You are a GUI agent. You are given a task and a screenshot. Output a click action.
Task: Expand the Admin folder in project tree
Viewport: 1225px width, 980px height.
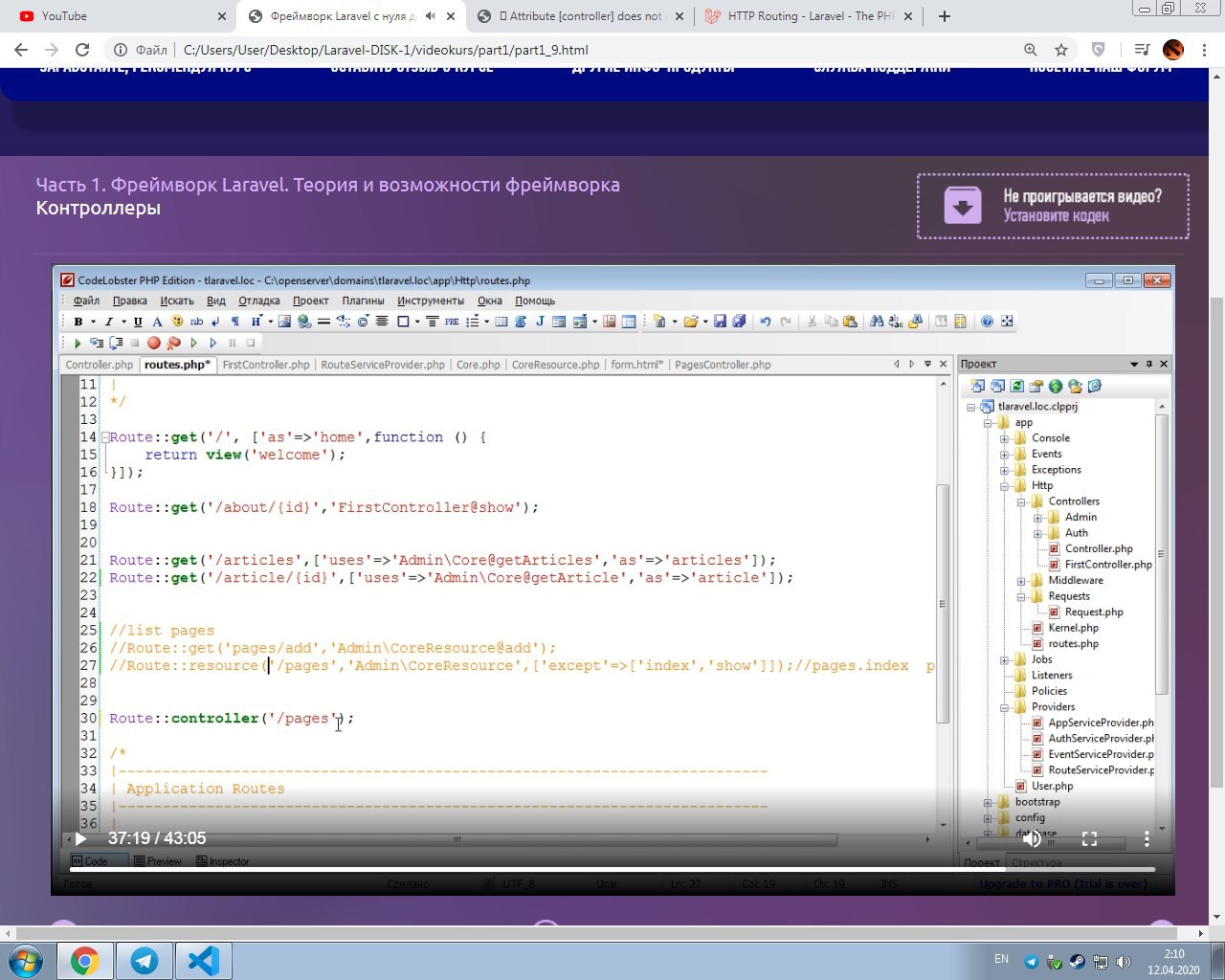pos(1038,517)
